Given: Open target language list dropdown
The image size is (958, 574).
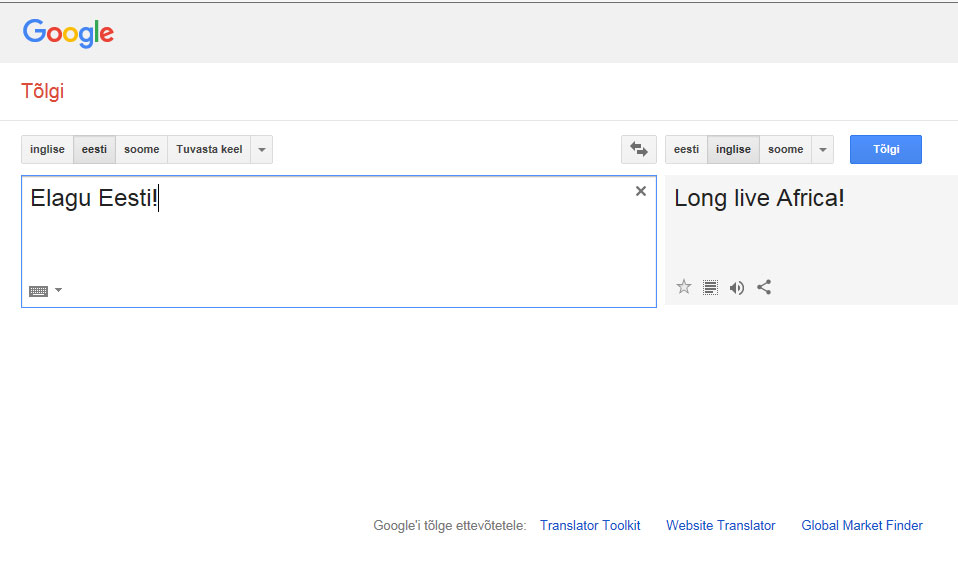Looking at the screenshot, I should [822, 149].
